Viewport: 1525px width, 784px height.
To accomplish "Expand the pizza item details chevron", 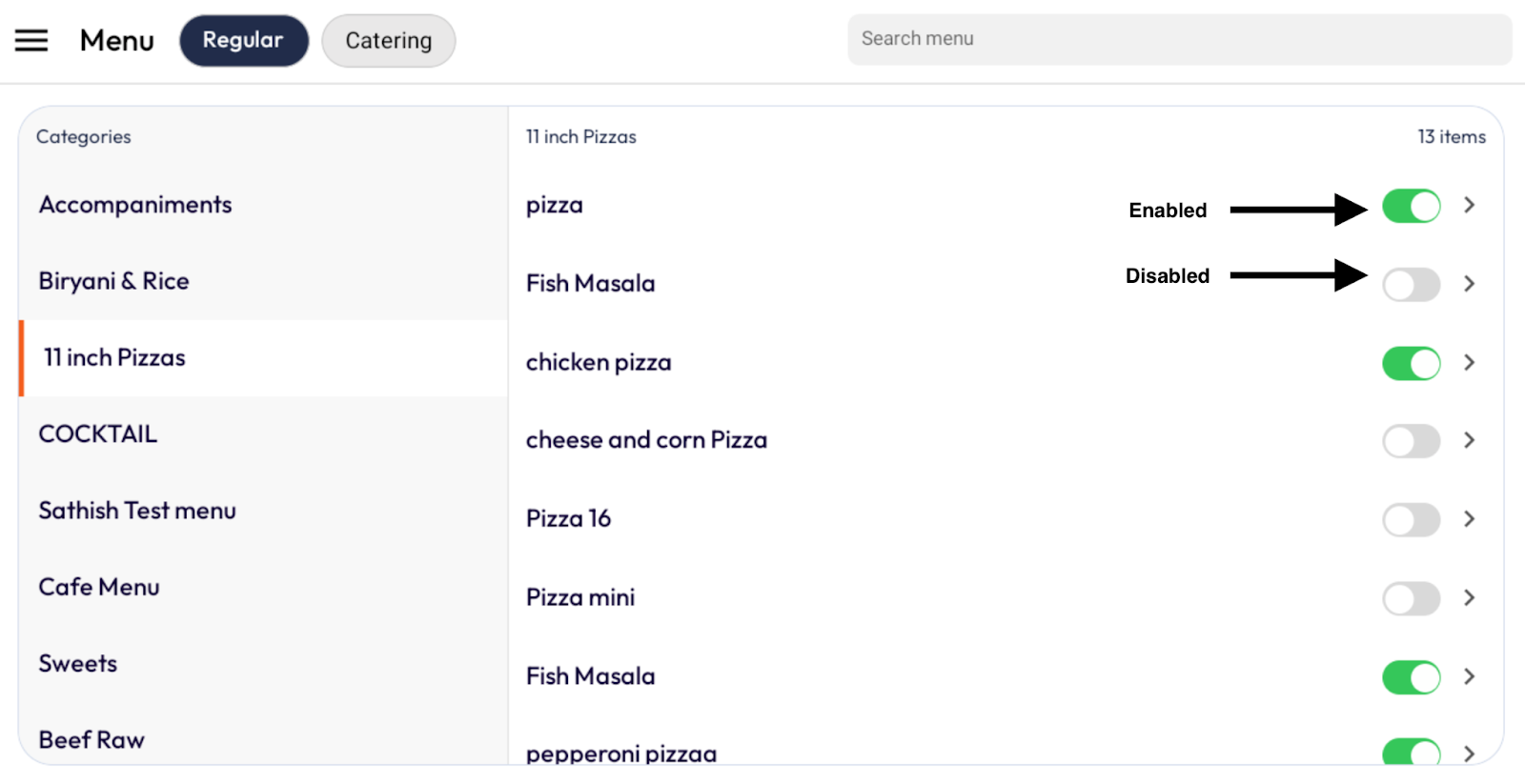I will pos(1469,205).
